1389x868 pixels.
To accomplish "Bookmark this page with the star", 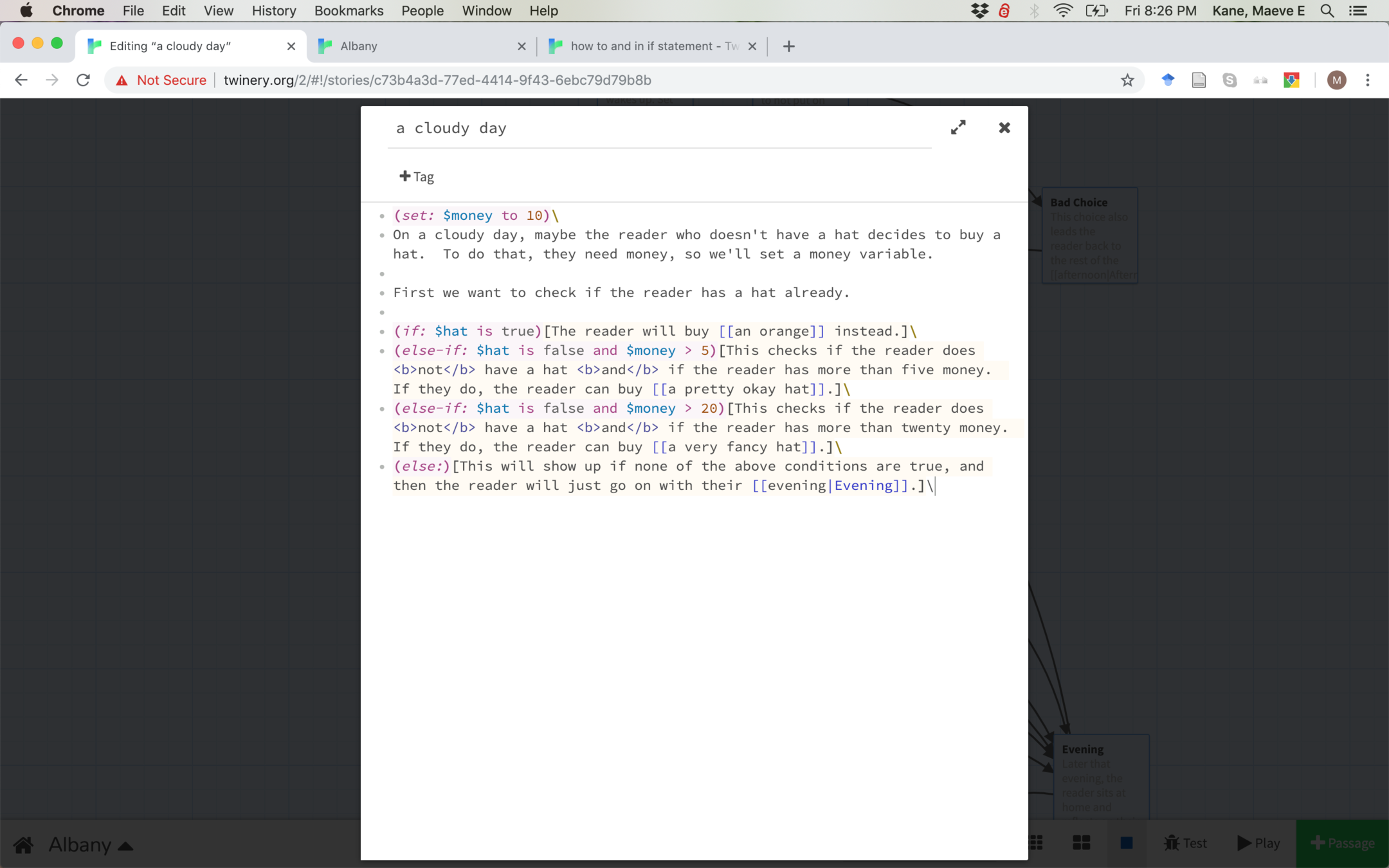I will pos(1127,80).
